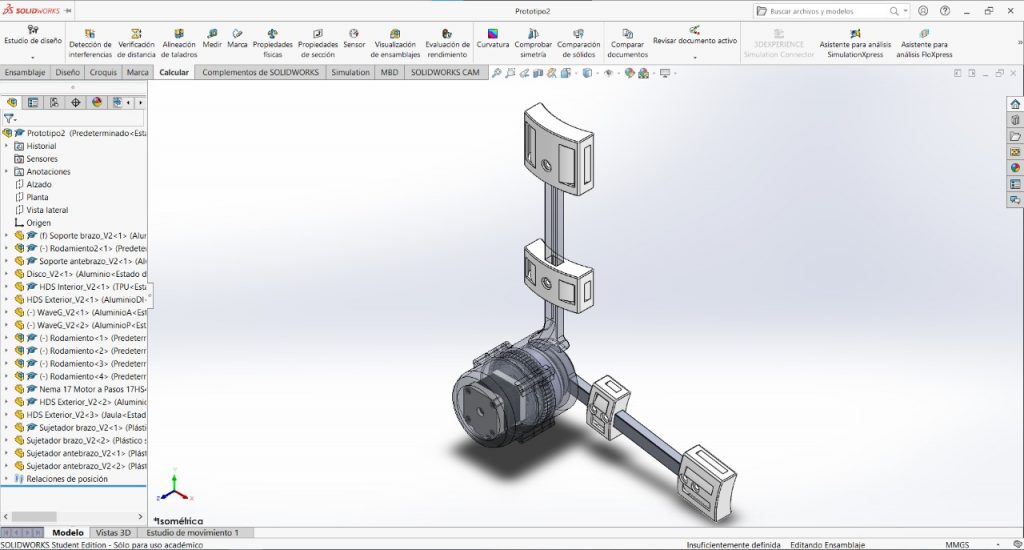The image size is (1024, 550).
Task: Open the Estudio de diseño dropdown arrow
Action: pos(32,57)
